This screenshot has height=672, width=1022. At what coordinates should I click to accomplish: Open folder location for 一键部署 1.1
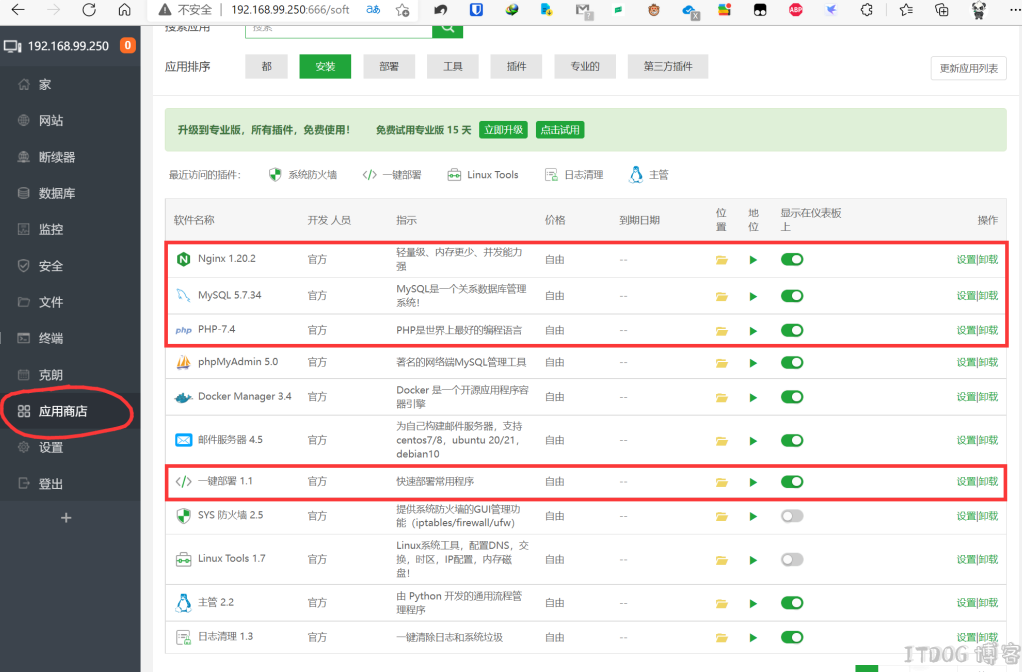pos(722,482)
